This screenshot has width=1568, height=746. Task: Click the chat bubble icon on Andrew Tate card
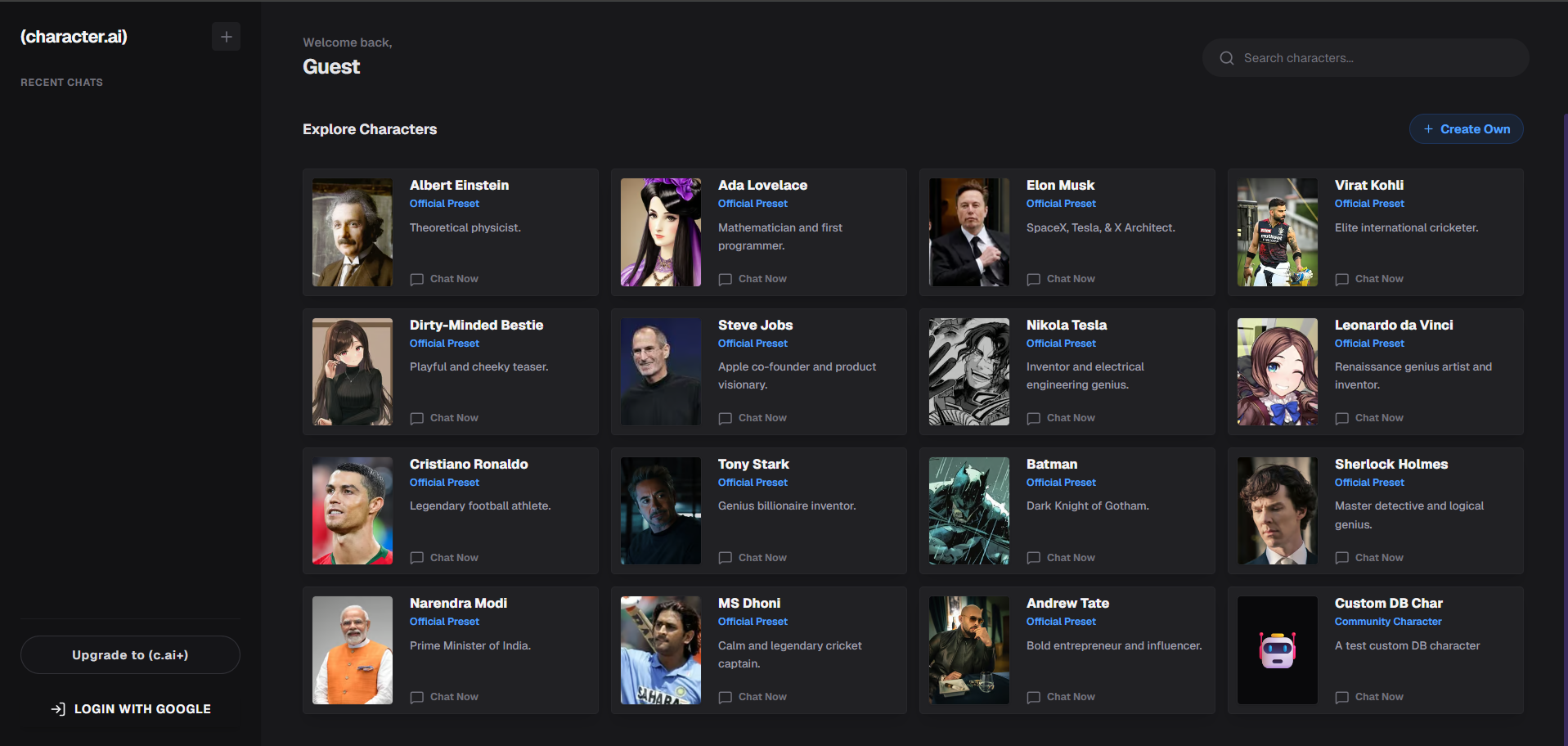(x=1034, y=697)
